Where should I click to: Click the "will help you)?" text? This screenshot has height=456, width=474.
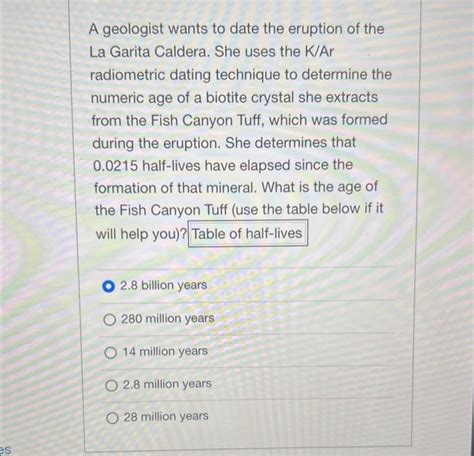[x=141, y=234]
